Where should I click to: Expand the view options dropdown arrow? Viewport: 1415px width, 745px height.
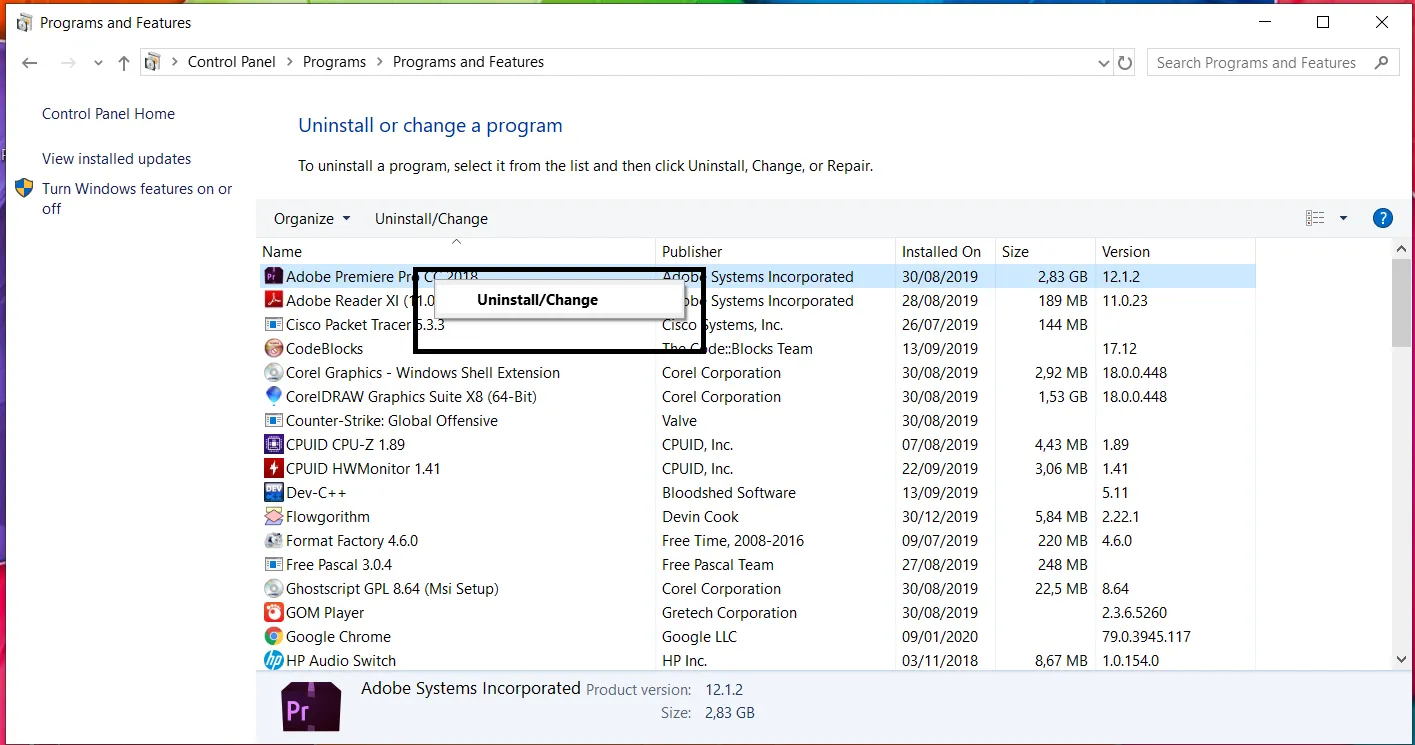point(1343,219)
